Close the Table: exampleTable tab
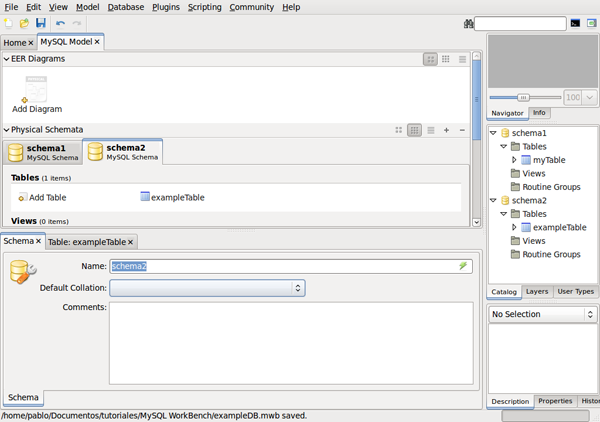This screenshot has width=600, height=422. pyautogui.click(x=130, y=242)
